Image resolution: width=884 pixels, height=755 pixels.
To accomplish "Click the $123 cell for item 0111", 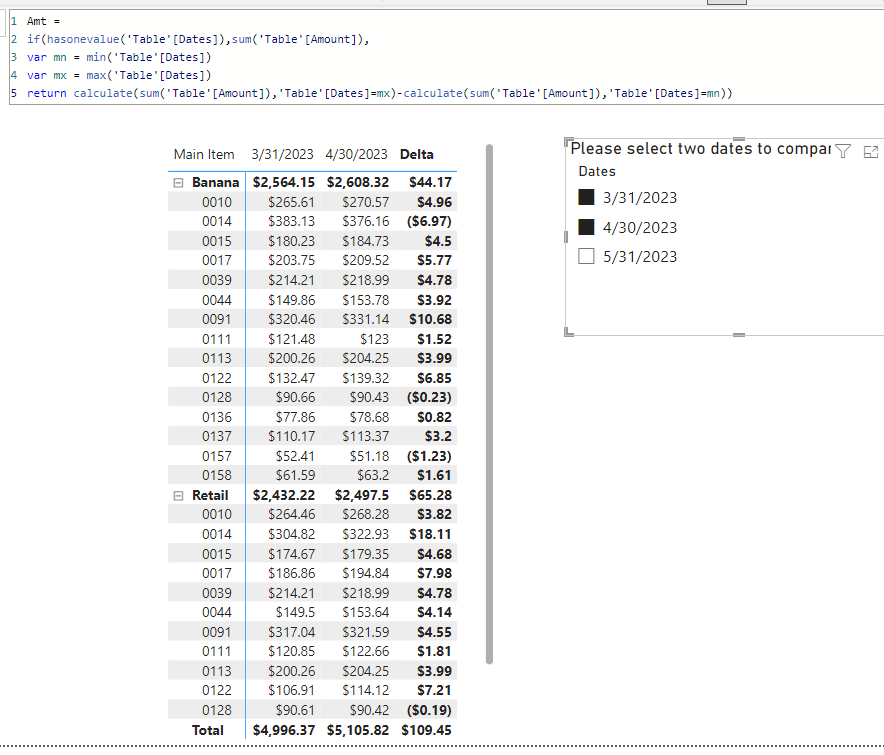I will (374, 339).
